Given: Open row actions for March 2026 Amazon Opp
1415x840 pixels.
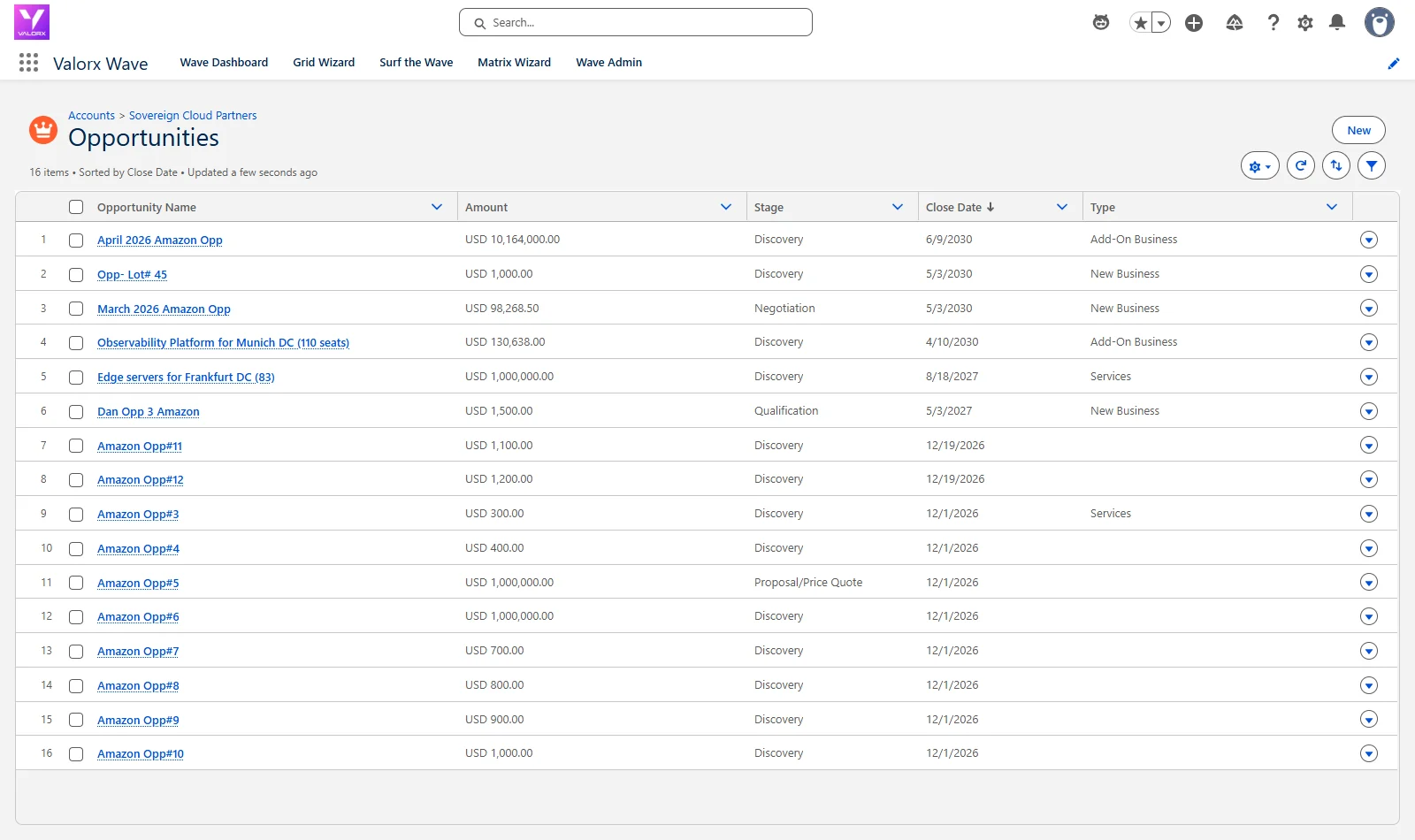Looking at the screenshot, I should coord(1369,309).
